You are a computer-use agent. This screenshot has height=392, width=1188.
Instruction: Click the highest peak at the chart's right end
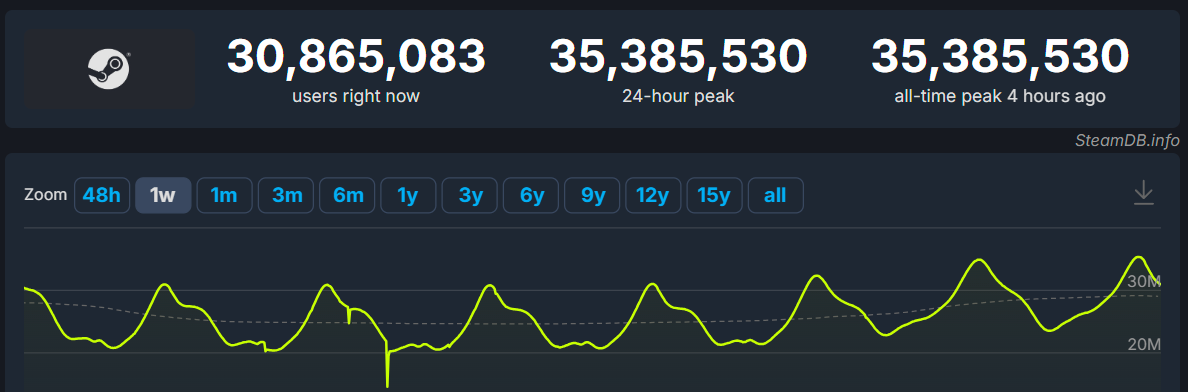[1137, 259]
